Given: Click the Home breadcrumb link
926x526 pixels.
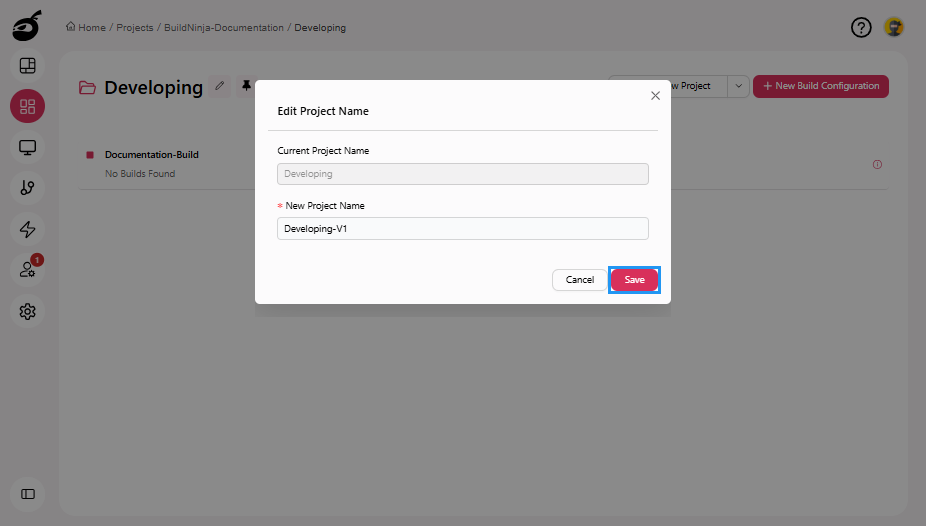Looking at the screenshot, I should click(x=86, y=27).
